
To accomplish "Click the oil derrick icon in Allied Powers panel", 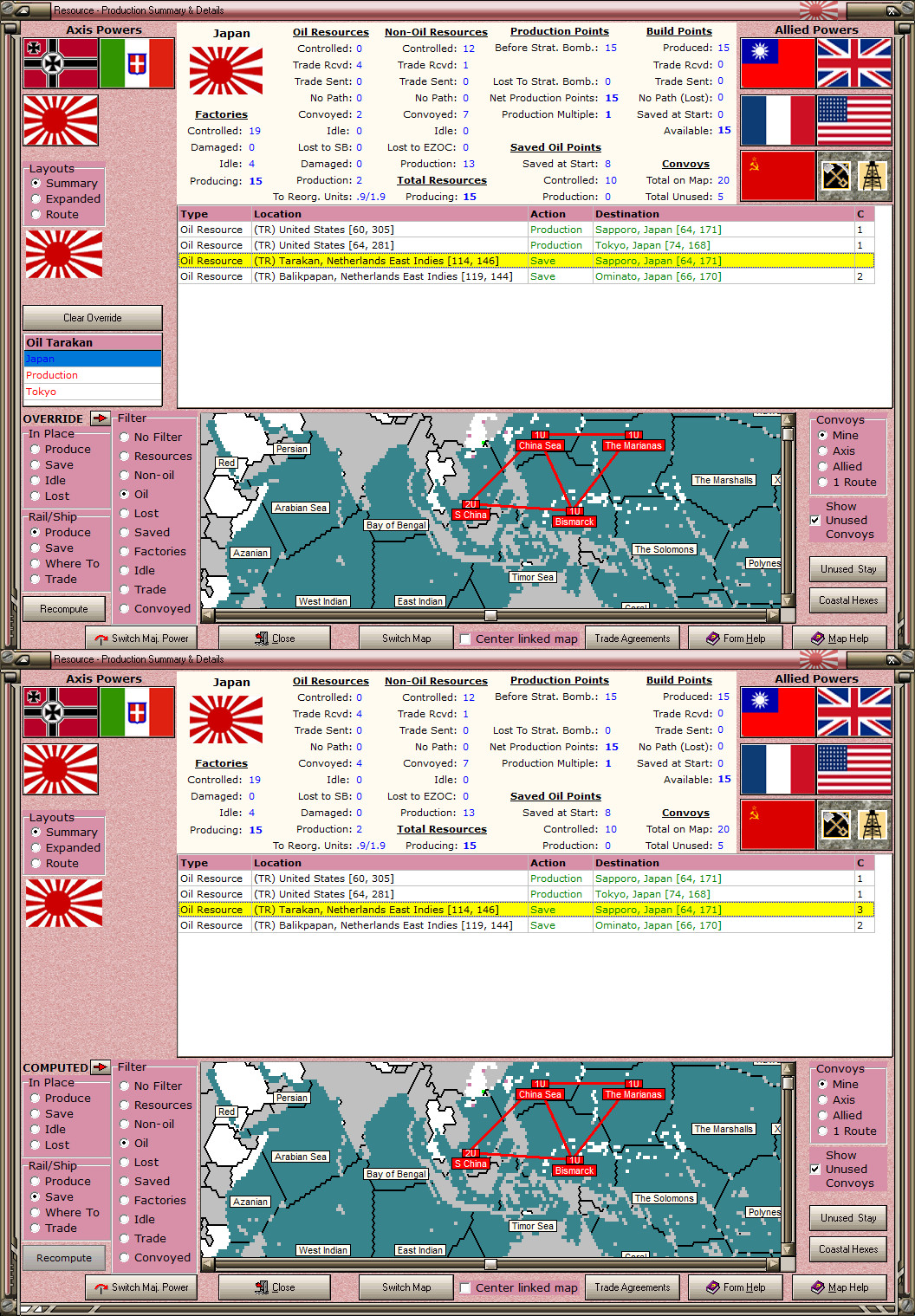I will point(873,174).
